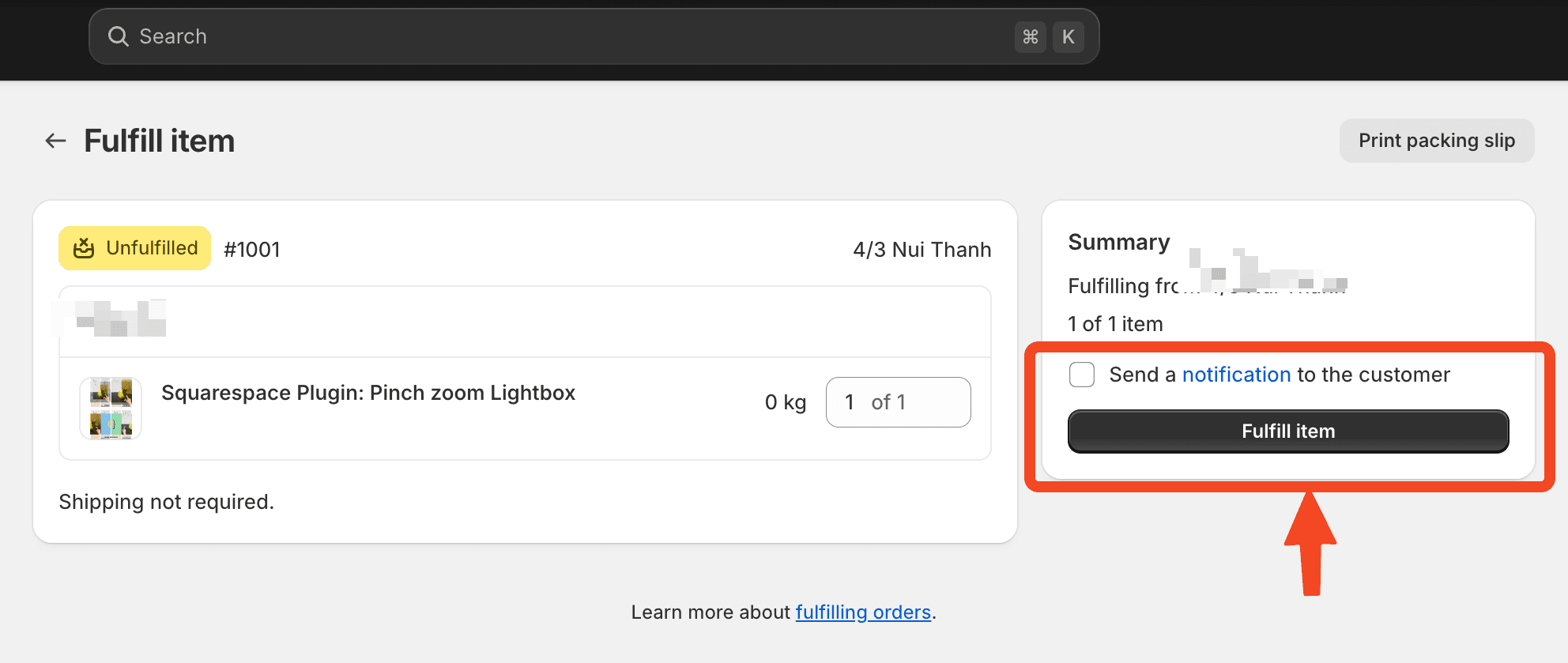Screen dimensions: 1568x663
Task: Open the fulfilling orders help link
Action: tap(862, 612)
